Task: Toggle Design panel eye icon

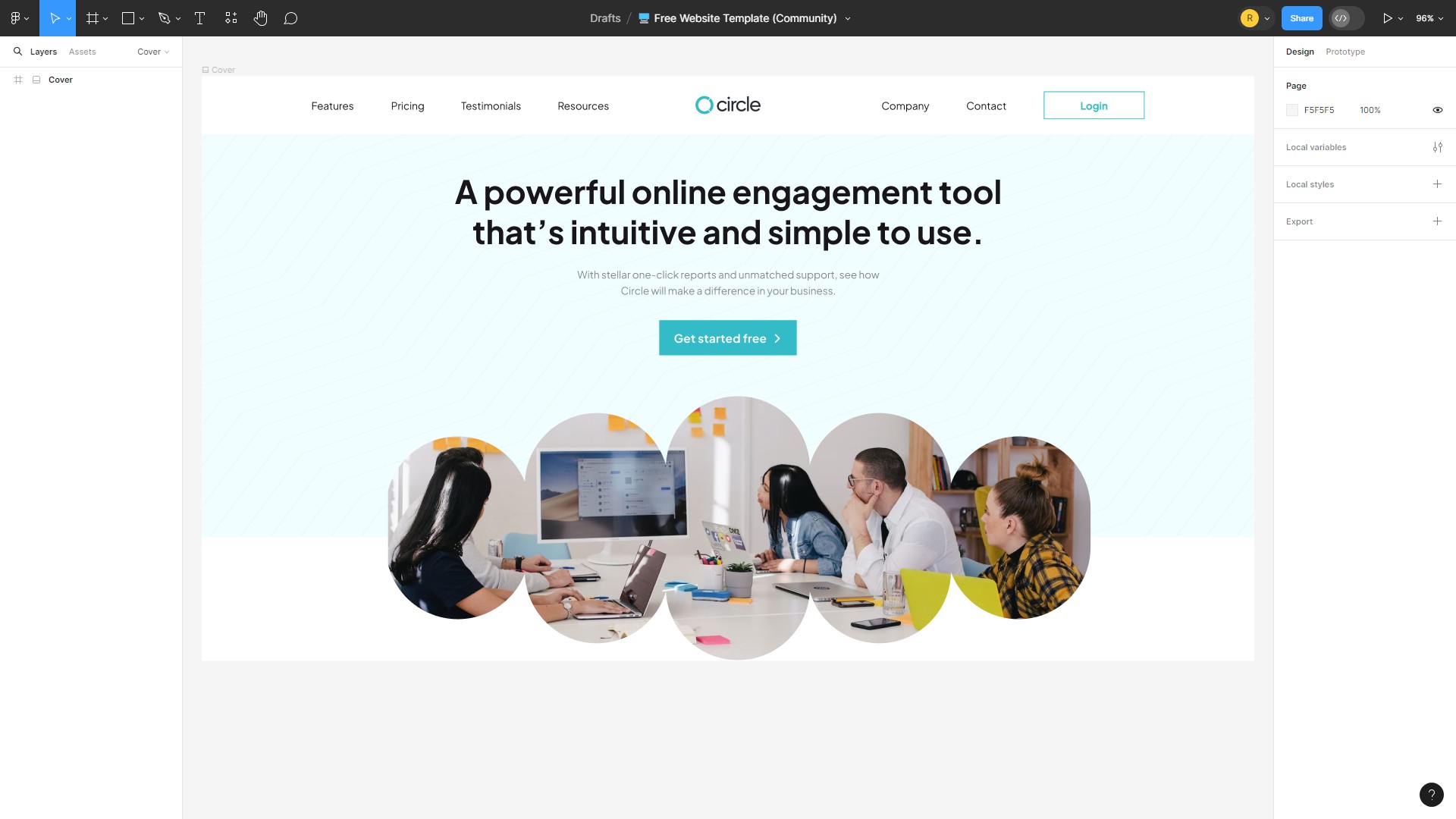Action: (x=1438, y=110)
